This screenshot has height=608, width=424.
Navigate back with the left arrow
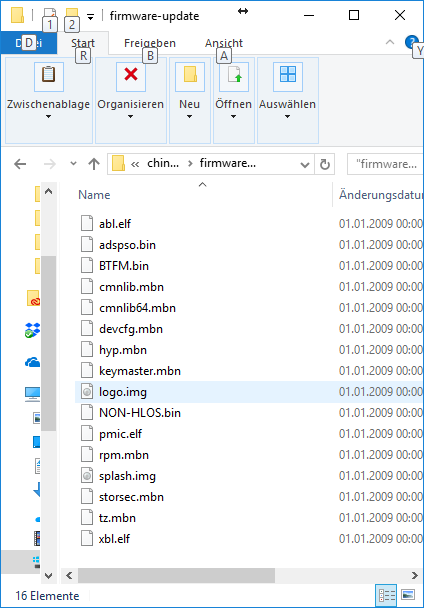(x=20, y=164)
